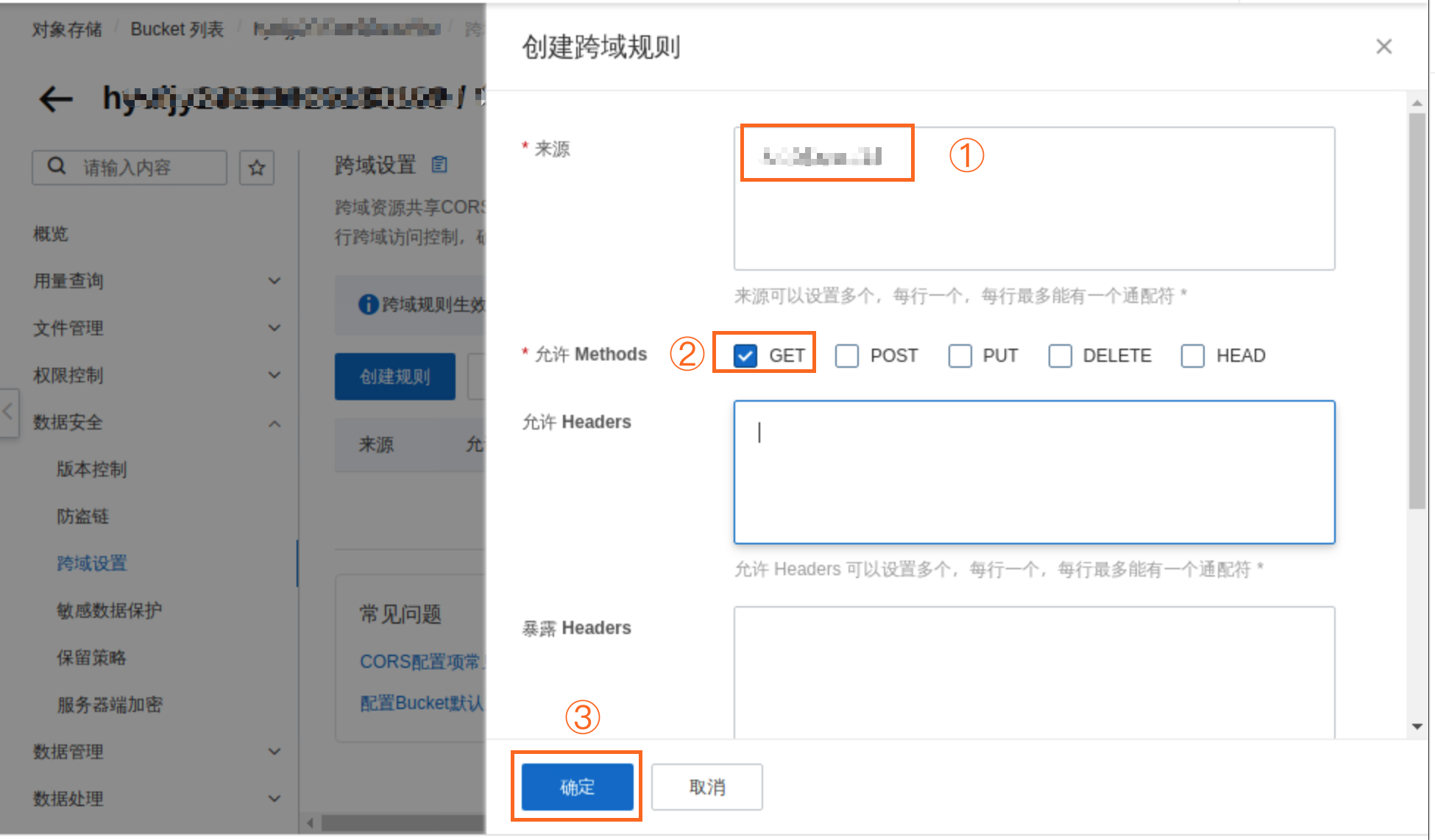This screenshot has height=840, width=1435.
Task: Click the search magnifier icon
Action: tap(57, 166)
